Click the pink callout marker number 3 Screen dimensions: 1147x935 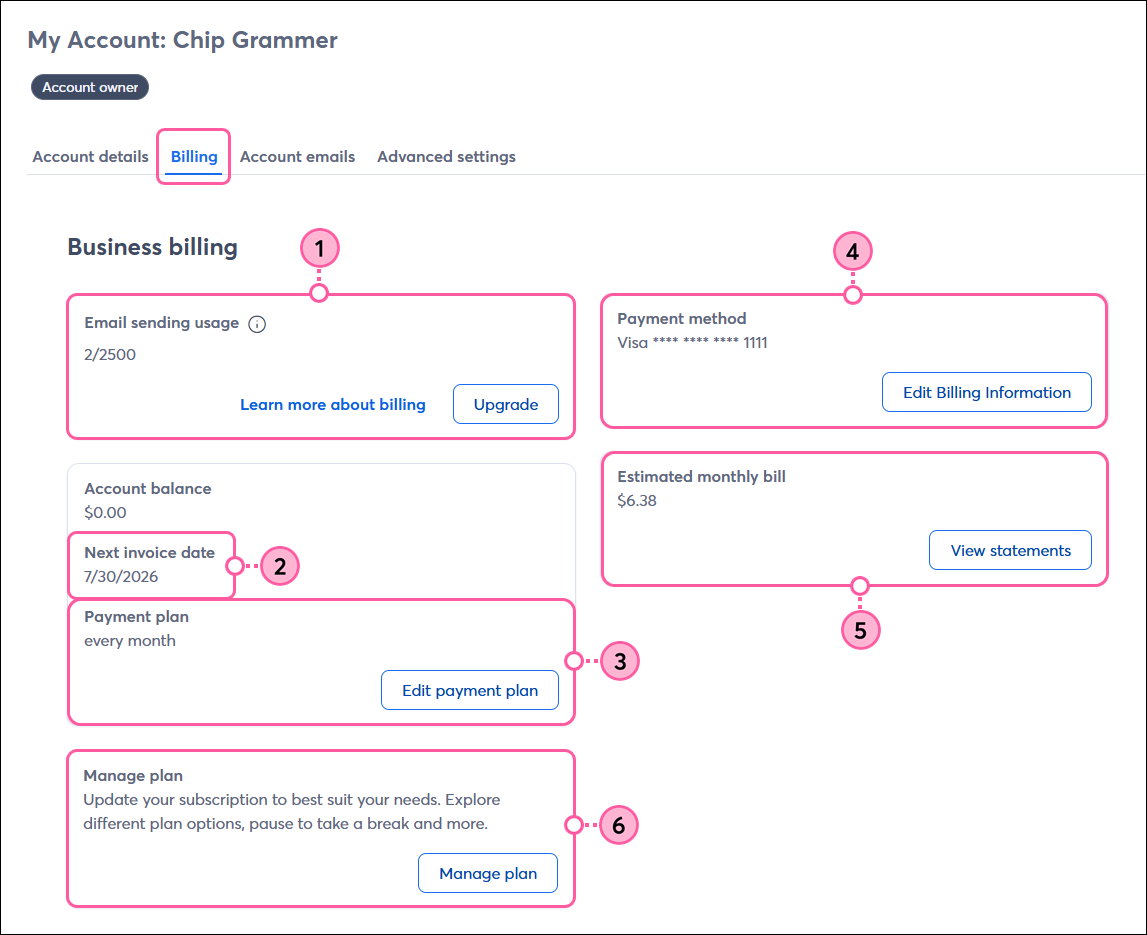click(620, 661)
